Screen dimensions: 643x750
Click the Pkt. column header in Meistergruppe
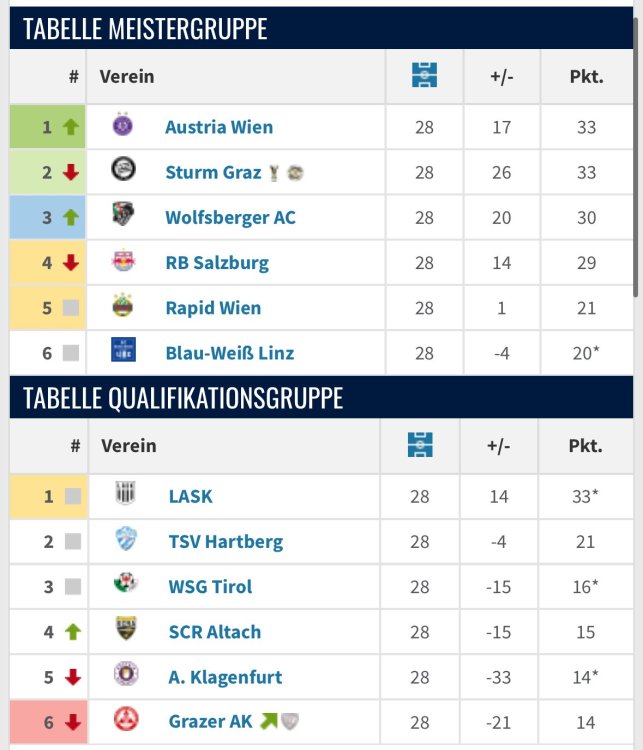[x=586, y=76]
